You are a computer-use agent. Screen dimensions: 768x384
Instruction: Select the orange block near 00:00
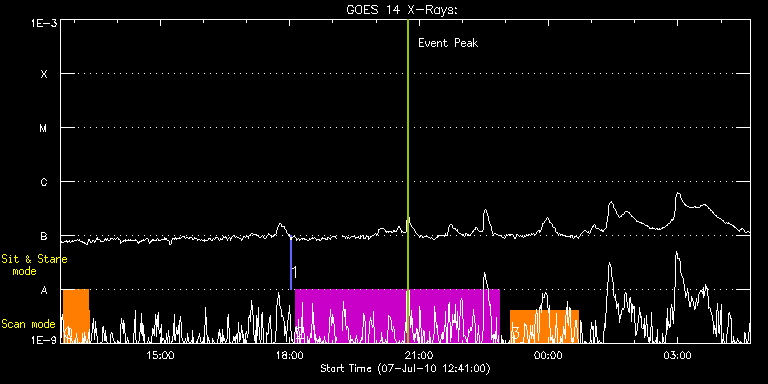(544, 326)
